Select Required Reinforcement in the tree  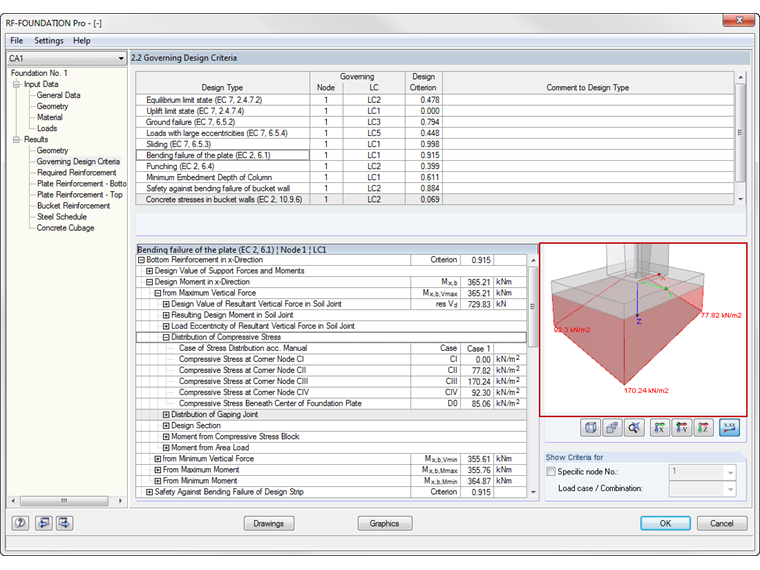(77, 173)
